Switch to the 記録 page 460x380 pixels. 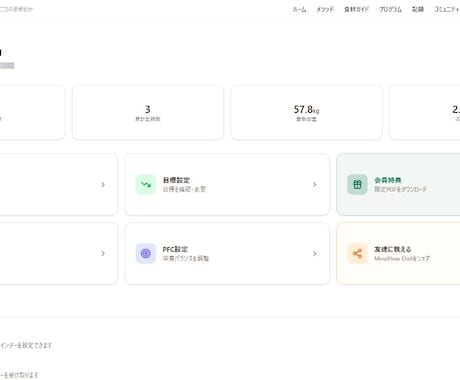click(x=418, y=9)
